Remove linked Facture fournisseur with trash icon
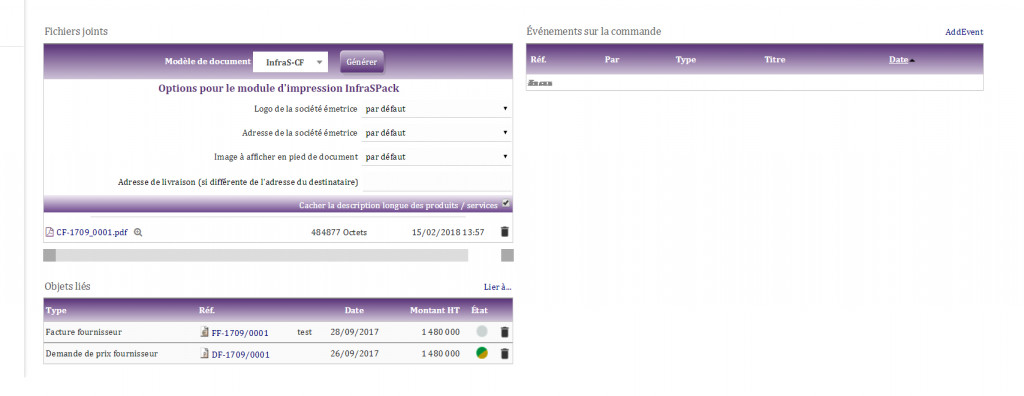Viewport: 1024px width, 396px height. click(x=504, y=332)
